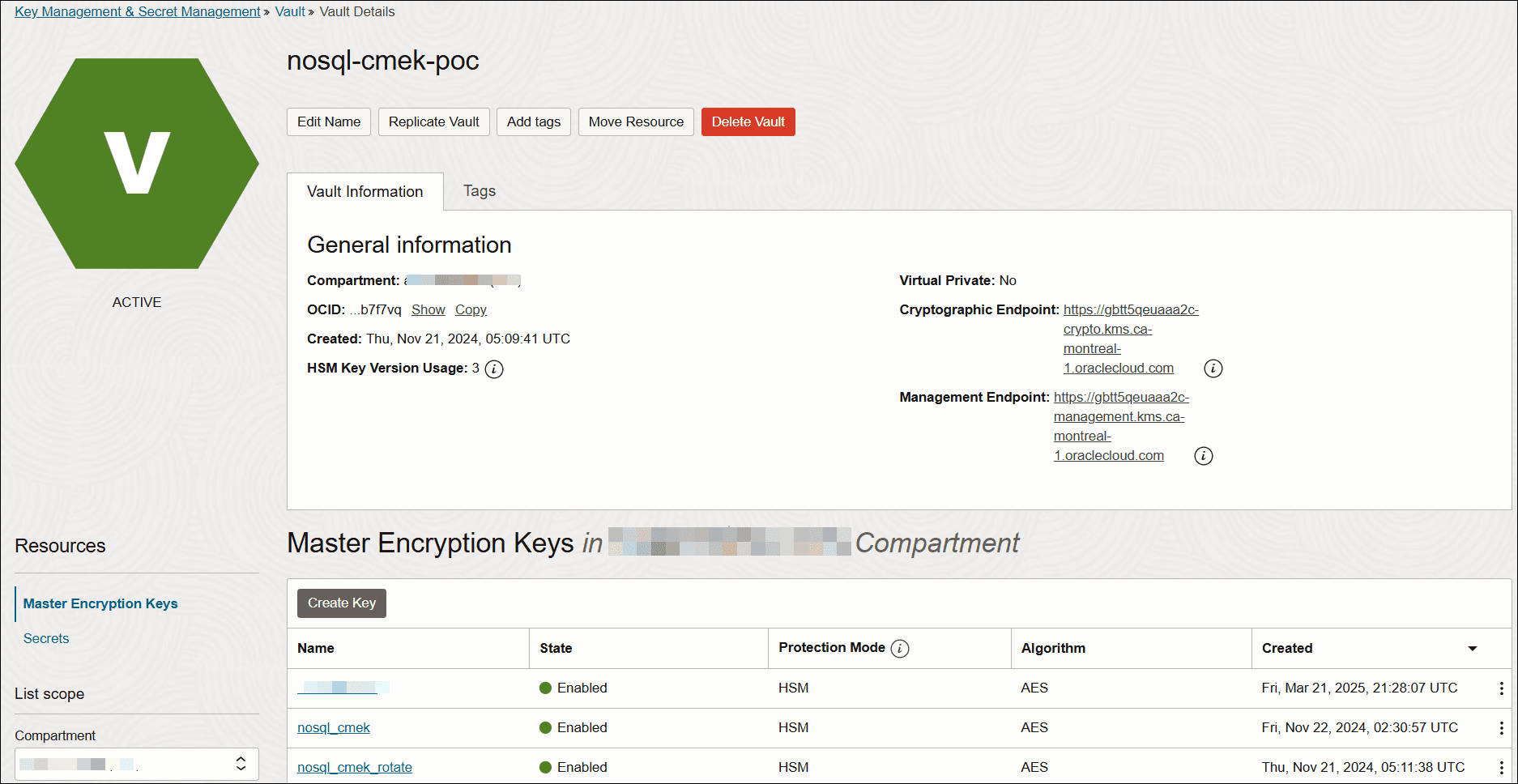
Task: Click the Enabled state of nosql_cmek row
Action: (574, 727)
